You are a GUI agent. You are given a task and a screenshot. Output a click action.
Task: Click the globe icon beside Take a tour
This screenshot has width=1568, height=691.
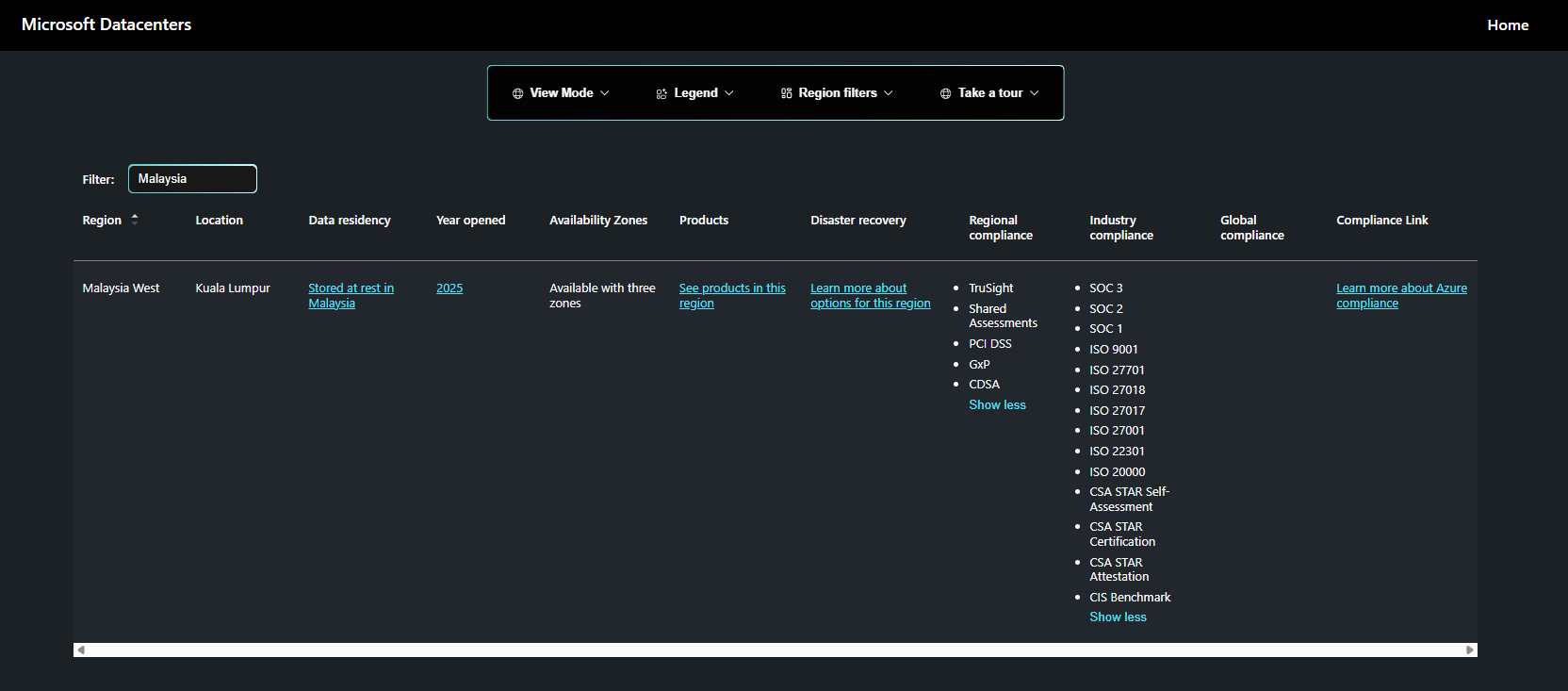point(945,93)
